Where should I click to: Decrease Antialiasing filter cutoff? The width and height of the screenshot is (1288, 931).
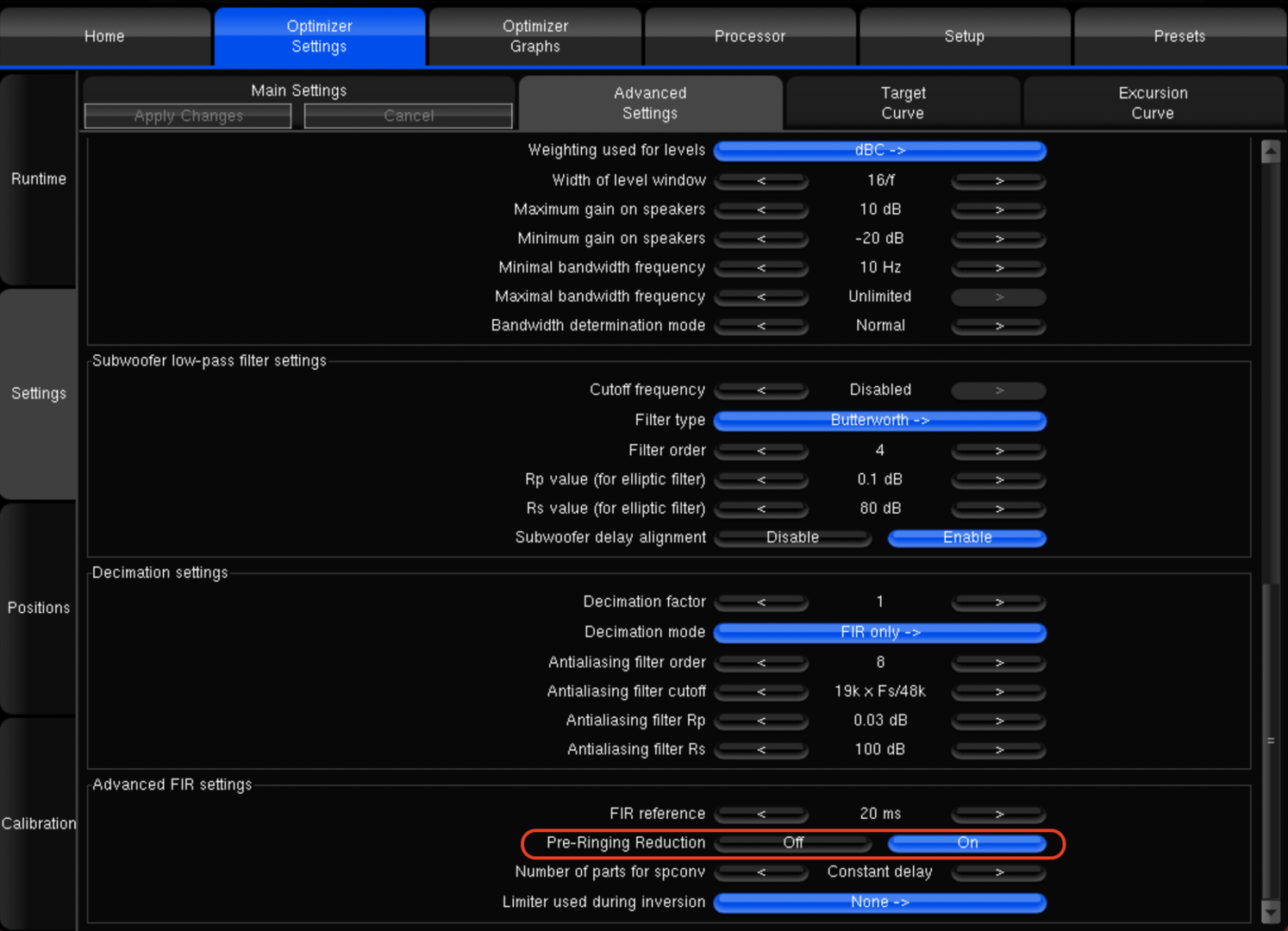click(x=761, y=692)
